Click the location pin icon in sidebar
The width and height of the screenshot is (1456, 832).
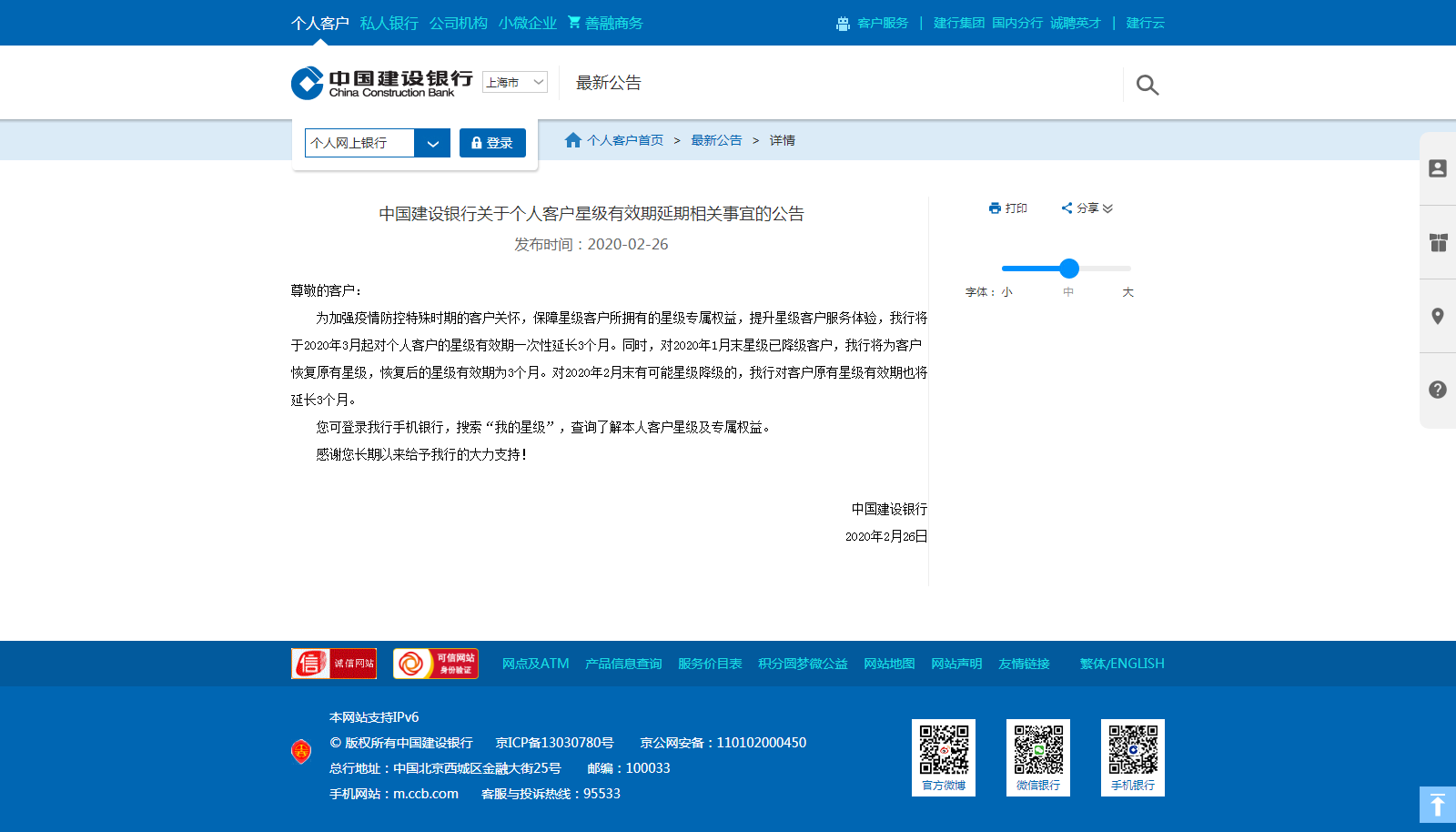(1437, 316)
